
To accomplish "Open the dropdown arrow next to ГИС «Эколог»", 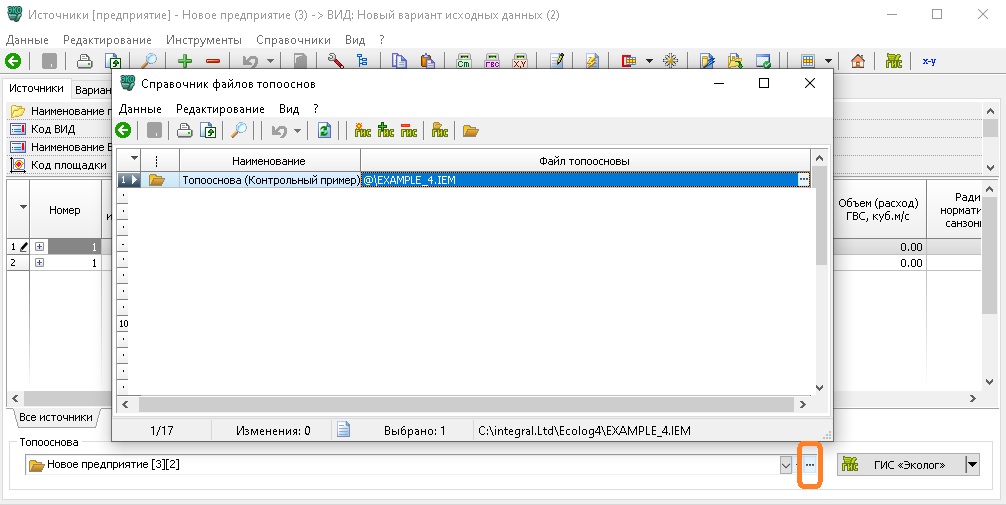I will (971, 464).
